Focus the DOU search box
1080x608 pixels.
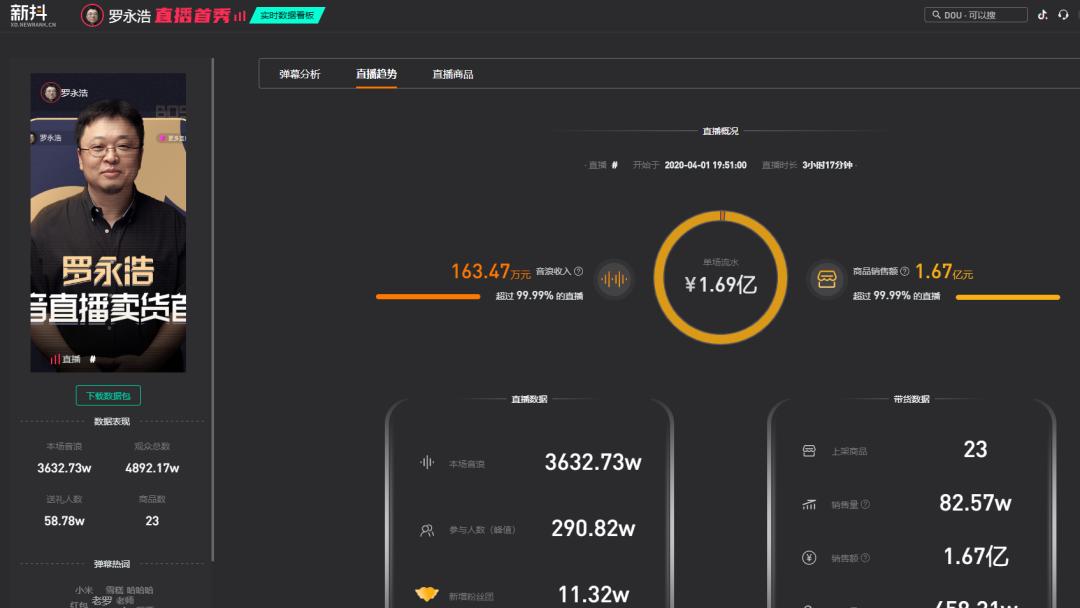(975, 14)
